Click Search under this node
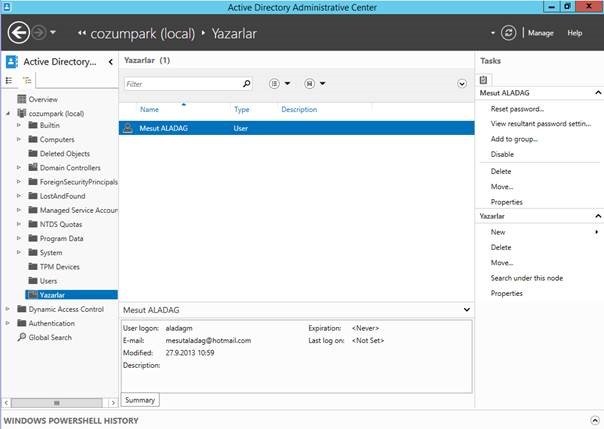 (x=527, y=278)
